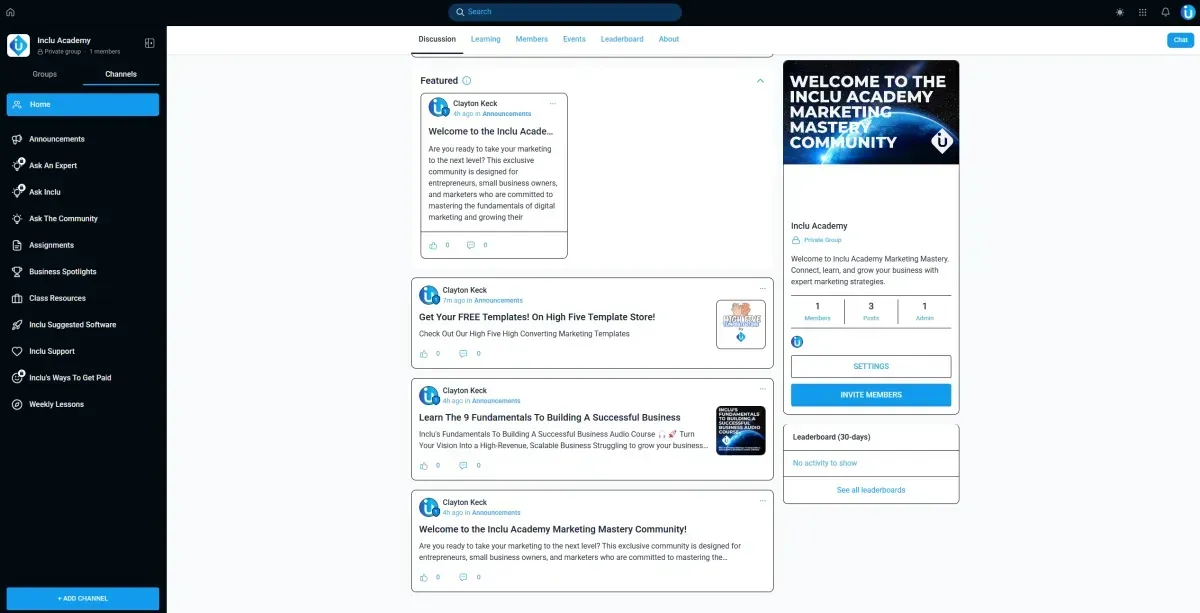Click the search field
Screen dimensions: 1200x613
[x=565, y=12]
